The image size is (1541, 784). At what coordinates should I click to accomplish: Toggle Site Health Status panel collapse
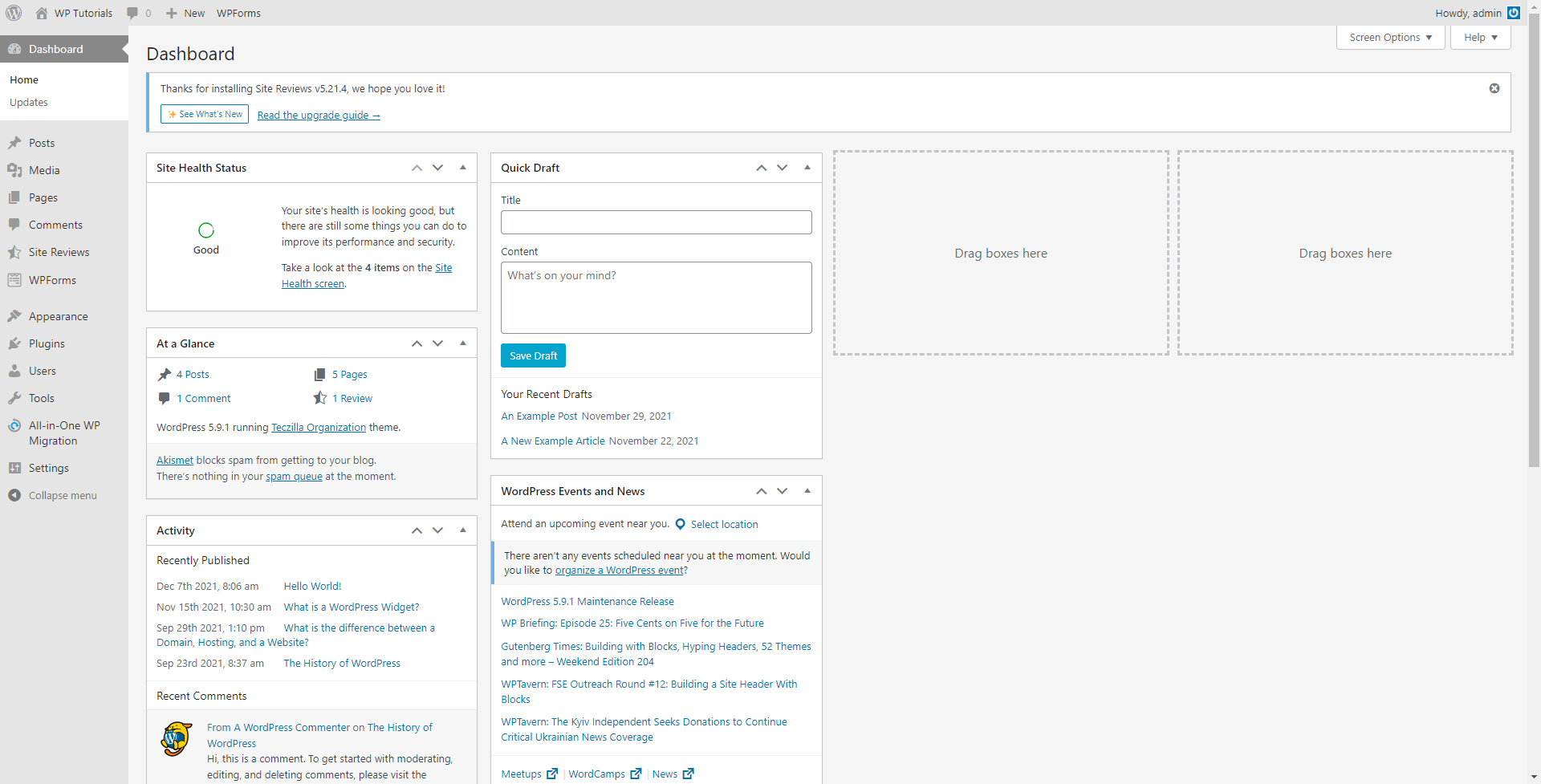click(x=463, y=168)
